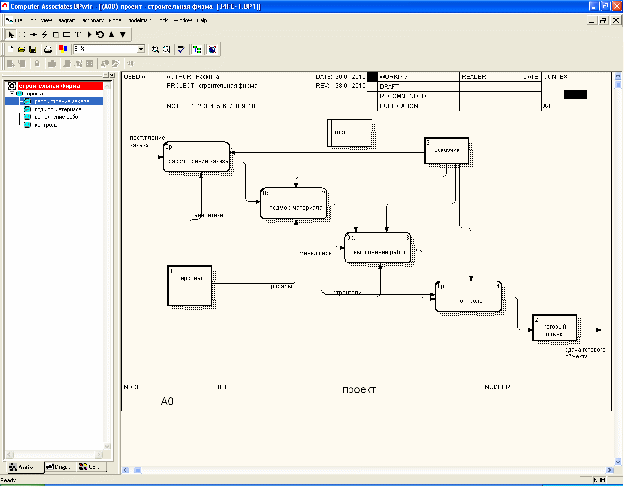Image resolution: width=624 pixels, height=487 pixels.
Task: Open the first menu in the menu bar
Action: [13, 20]
